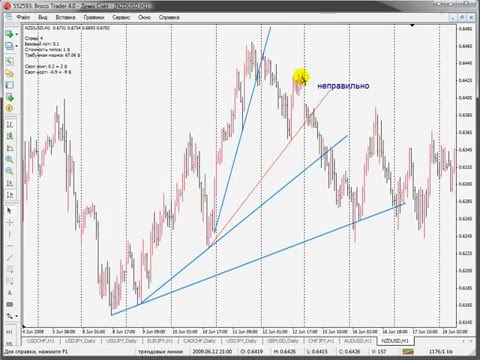Expand the New Chart dropdown arrow
The height and width of the screenshot is (360, 480).
click(16, 34)
